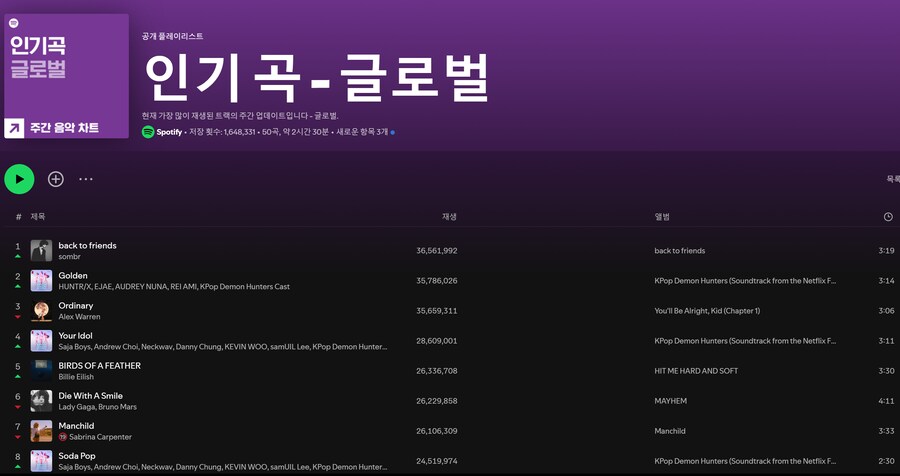The width and height of the screenshot is (900, 476).
Task: Click the green up-arrow under rank 1
Action: (18, 256)
